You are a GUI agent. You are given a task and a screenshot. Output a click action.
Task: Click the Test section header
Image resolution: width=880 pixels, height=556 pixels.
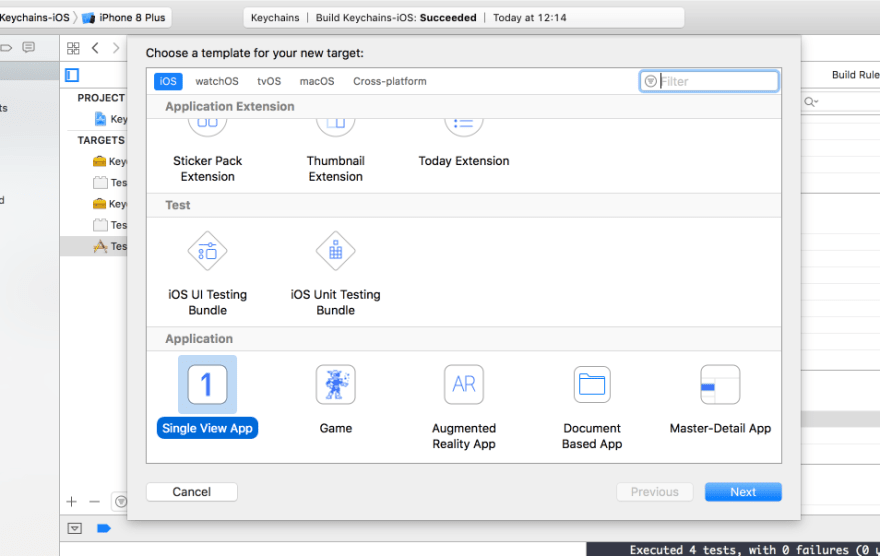(177, 205)
